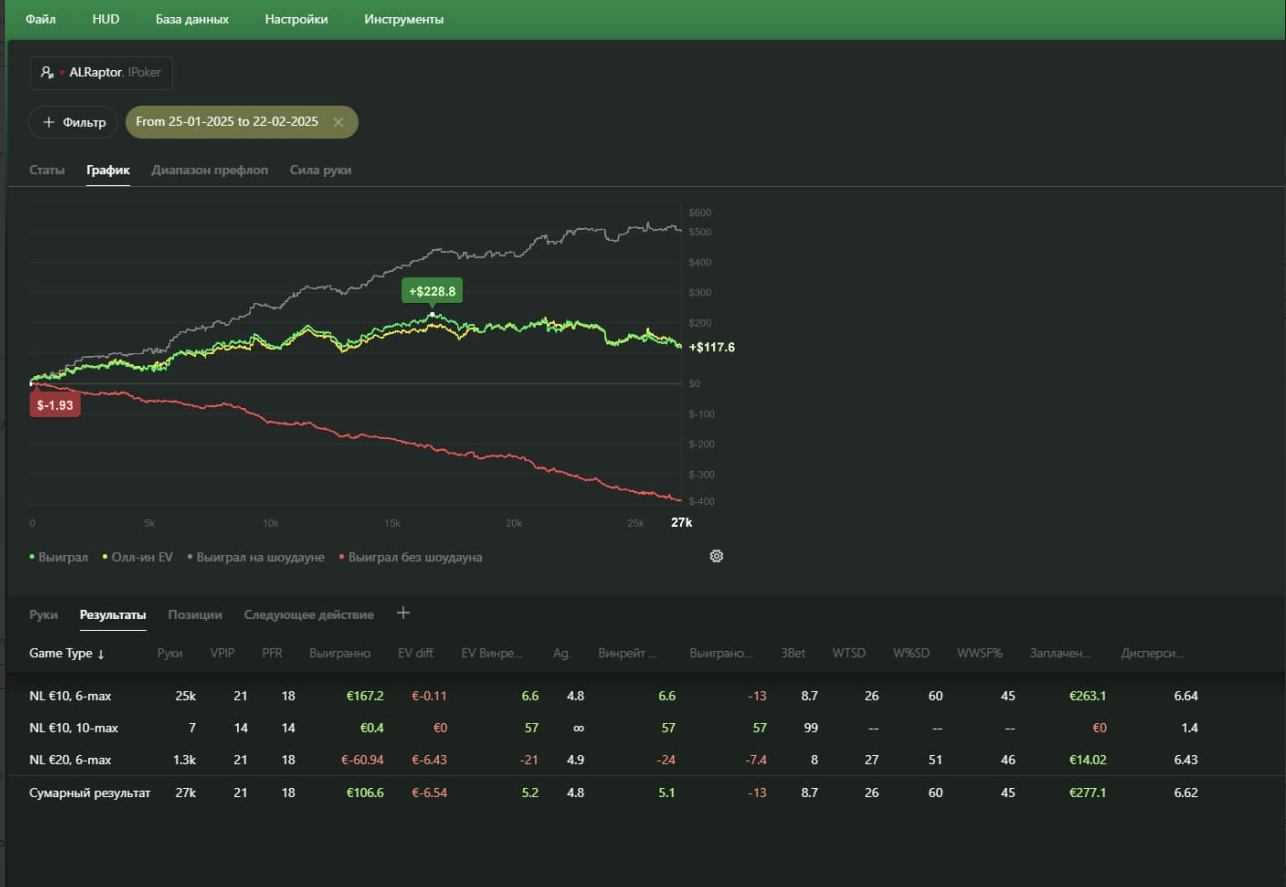Open the Руки tab in lower panel
The image size is (1286, 887).
point(43,615)
